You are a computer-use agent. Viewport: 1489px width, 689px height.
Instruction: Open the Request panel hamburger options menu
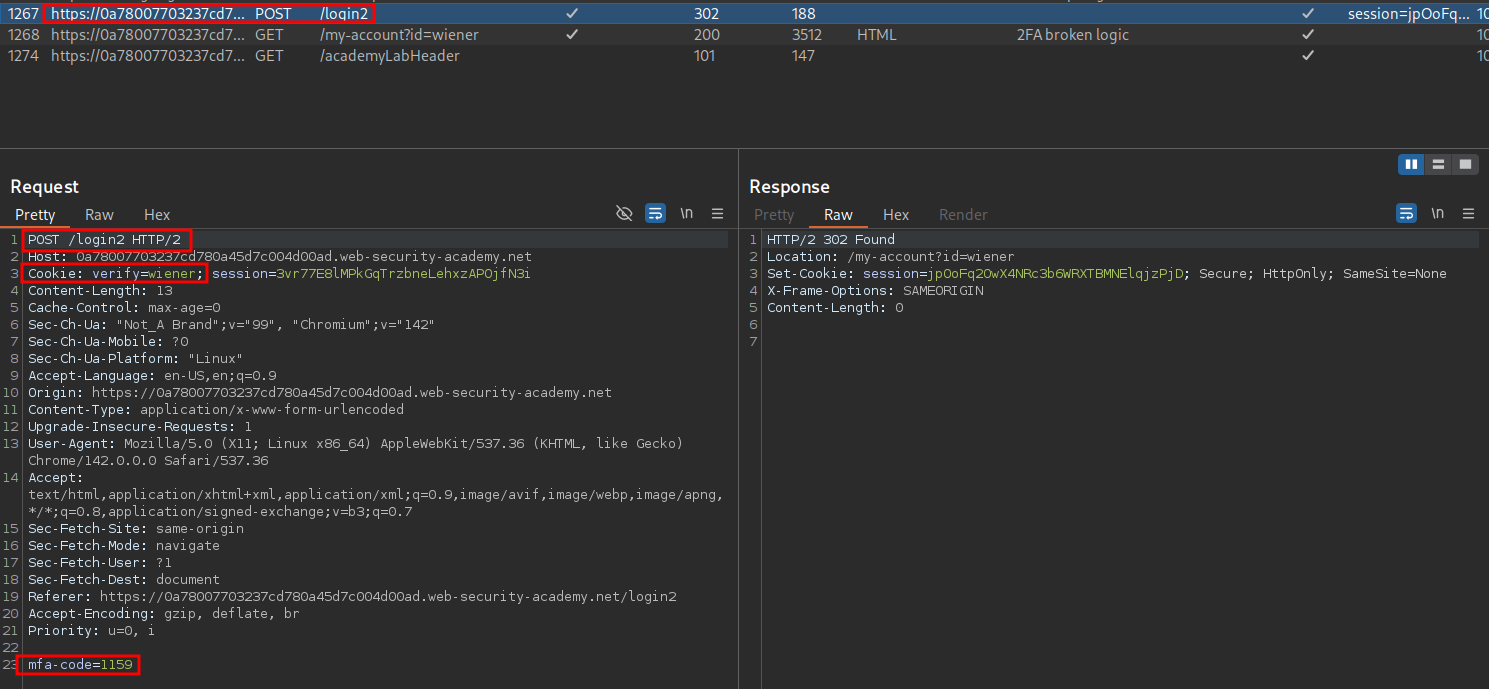click(x=717, y=213)
